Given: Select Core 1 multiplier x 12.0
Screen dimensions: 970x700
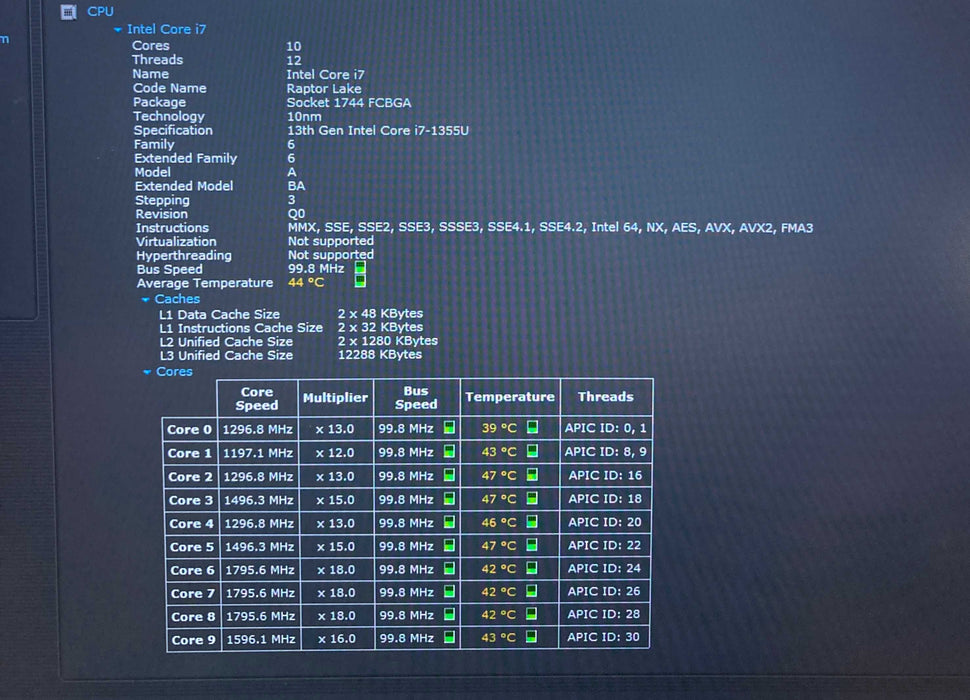Looking at the screenshot, I should point(335,453).
